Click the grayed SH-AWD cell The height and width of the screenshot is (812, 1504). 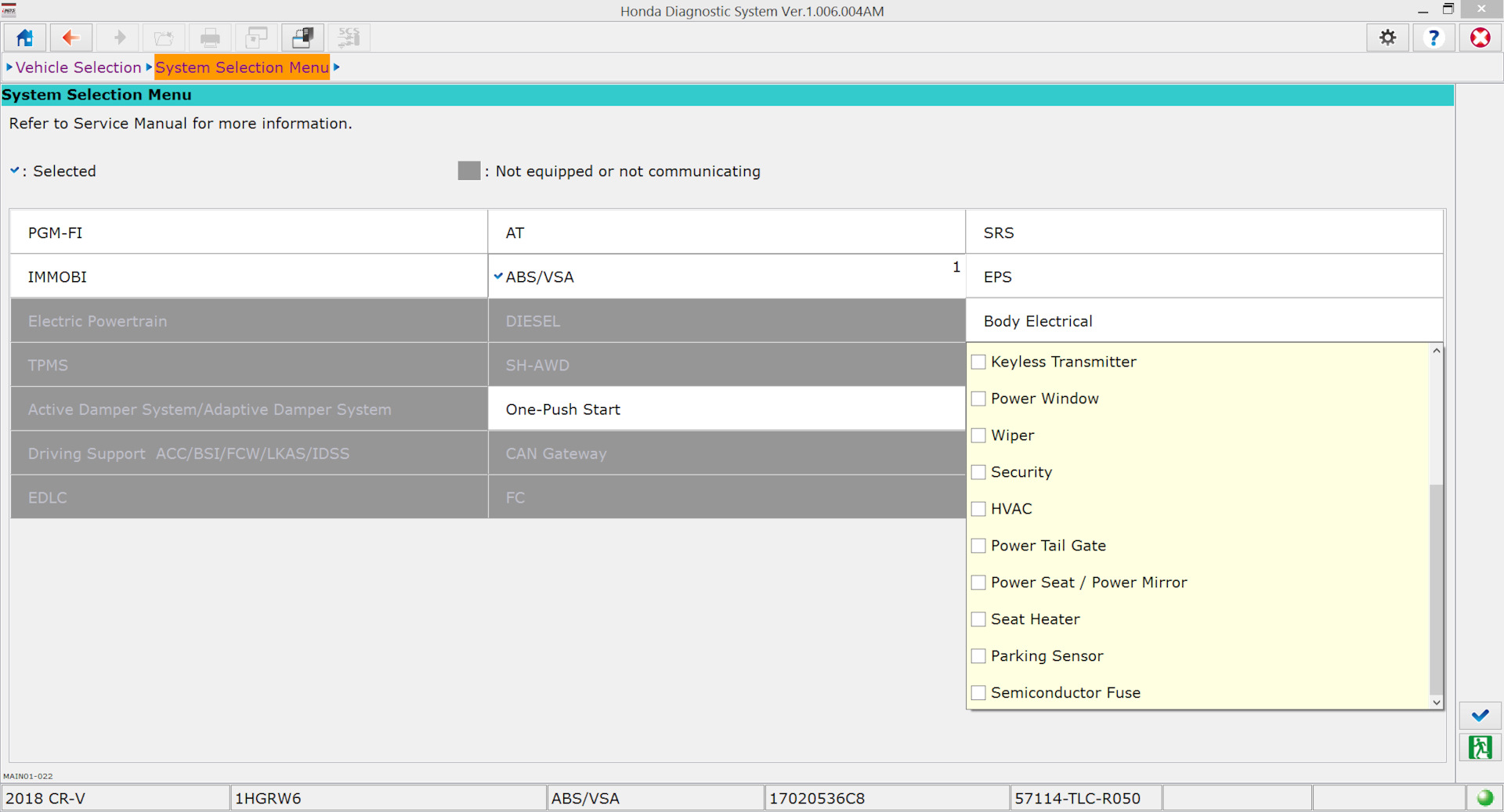tap(726, 365)
